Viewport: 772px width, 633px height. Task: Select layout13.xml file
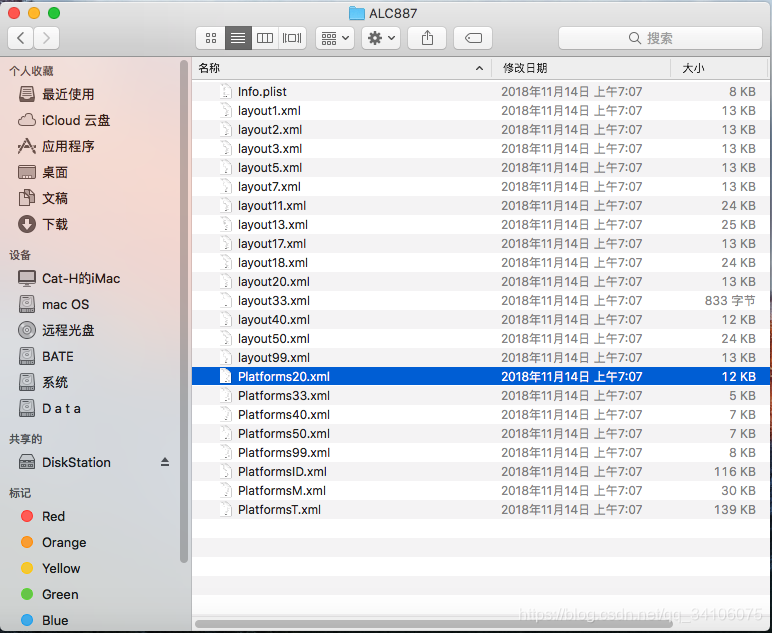(x=480, y=224)
